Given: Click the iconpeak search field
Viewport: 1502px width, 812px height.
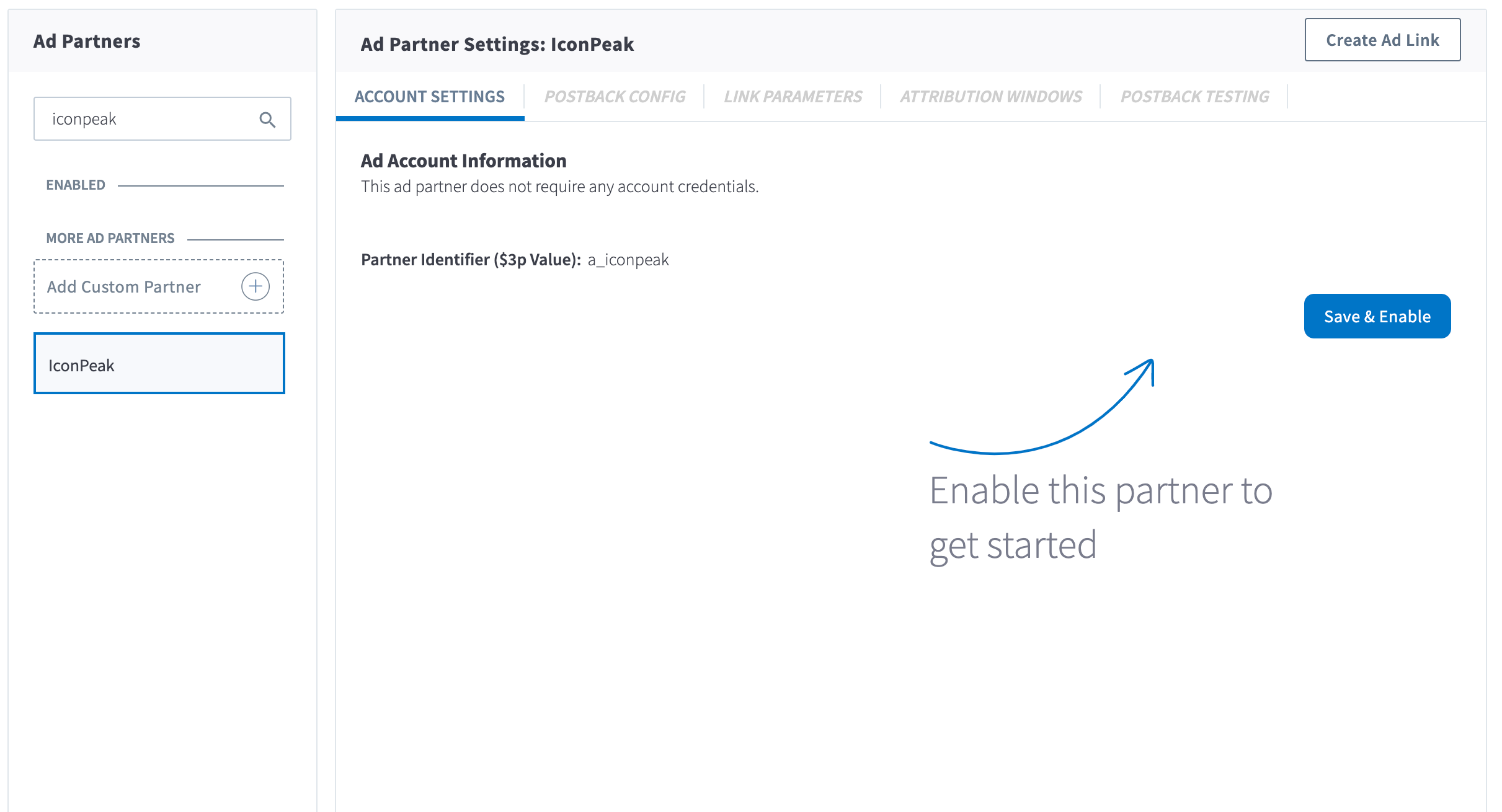Looking at the screenshot, I should point(149,119).
